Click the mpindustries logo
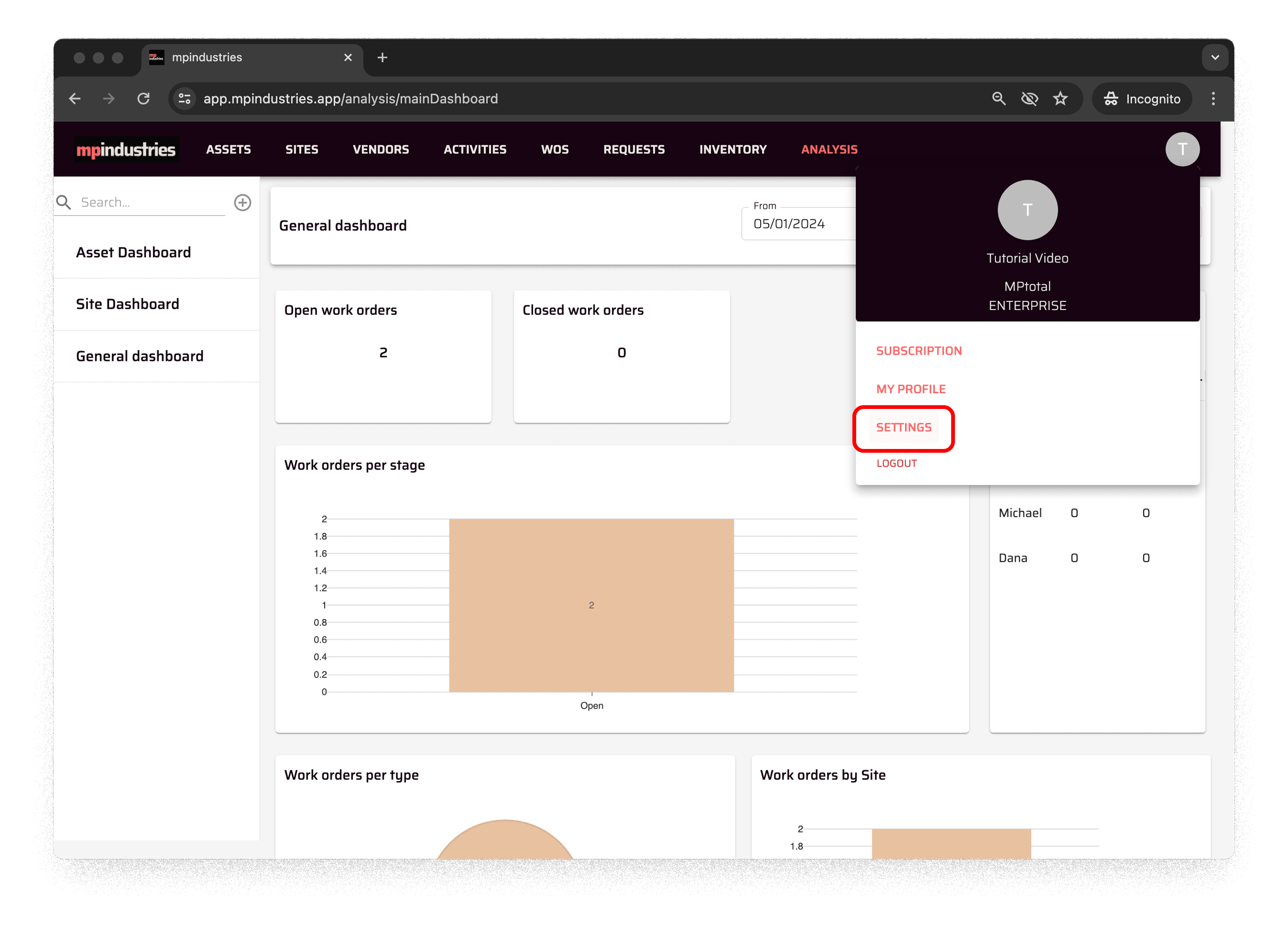The height and width of the screenshot is (929, 1288). 126,150
